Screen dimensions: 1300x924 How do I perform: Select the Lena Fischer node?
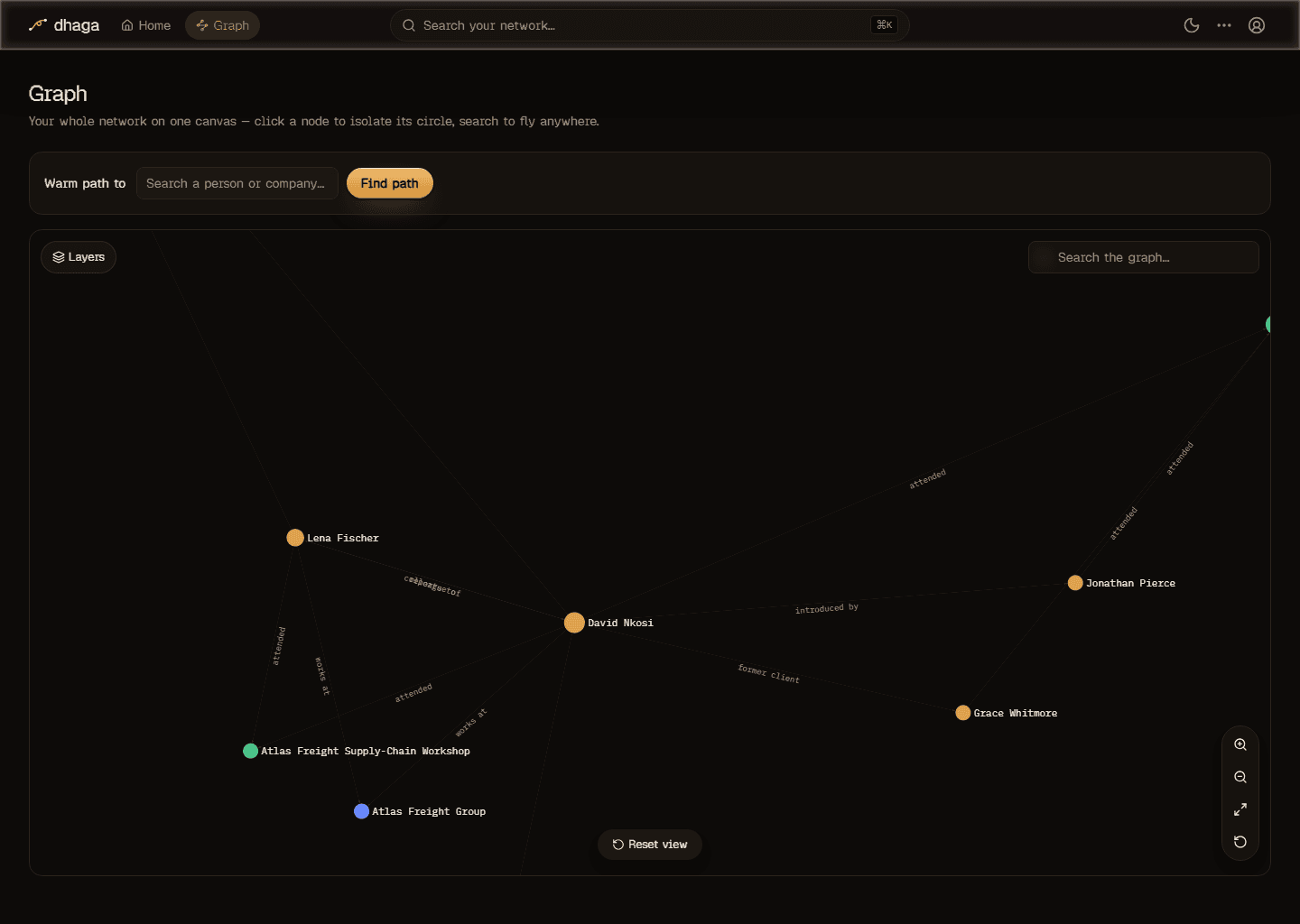pyautogui.click(x=295, y=538)
